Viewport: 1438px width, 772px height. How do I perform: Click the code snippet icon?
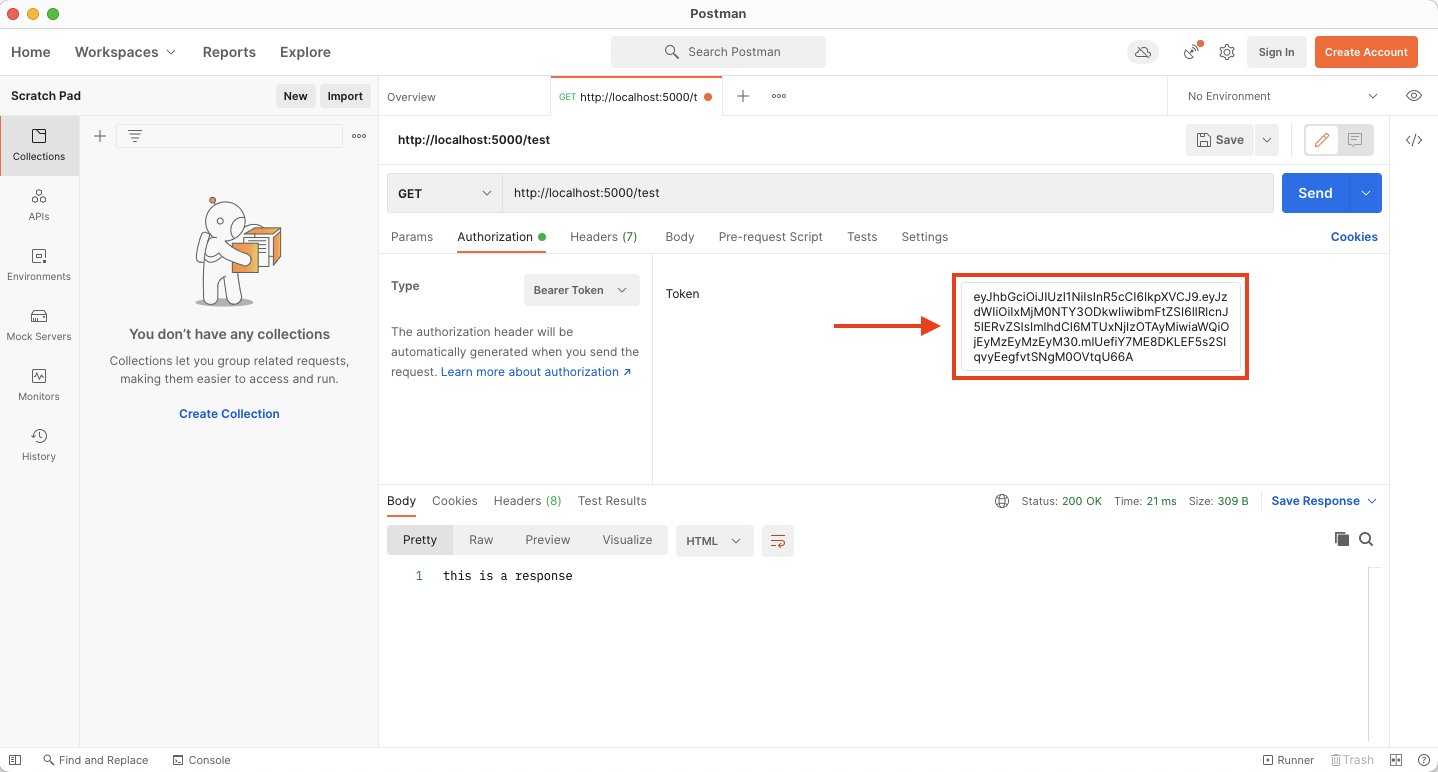coord(1413,140)
